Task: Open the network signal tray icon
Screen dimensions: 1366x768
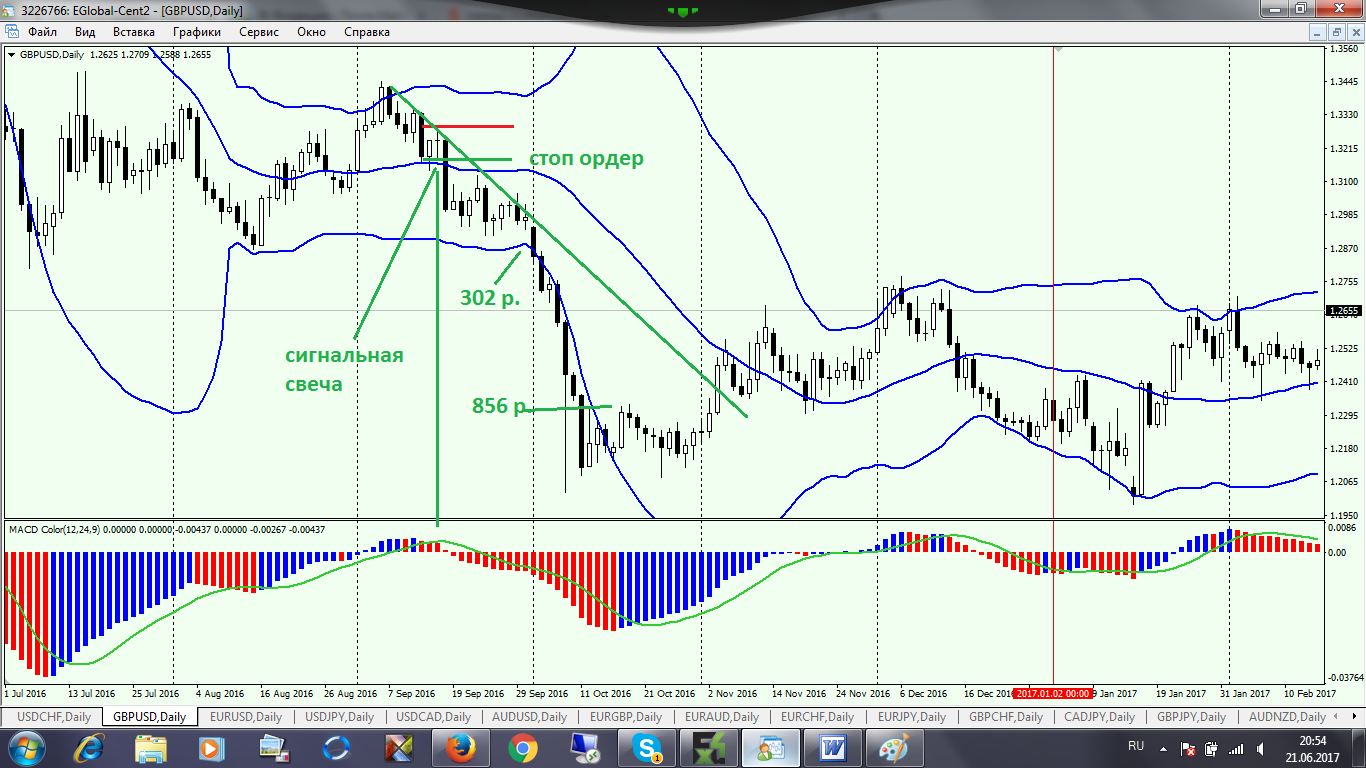Action: pos(1237,747)
